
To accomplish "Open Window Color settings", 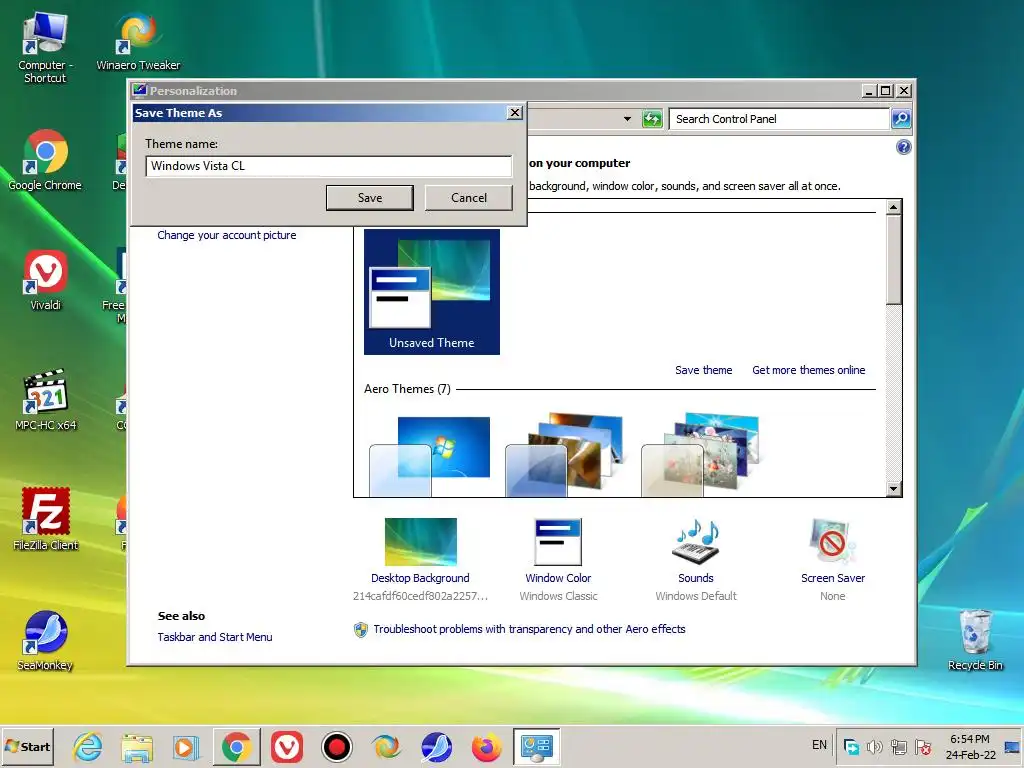I will [x=558, y=559].
